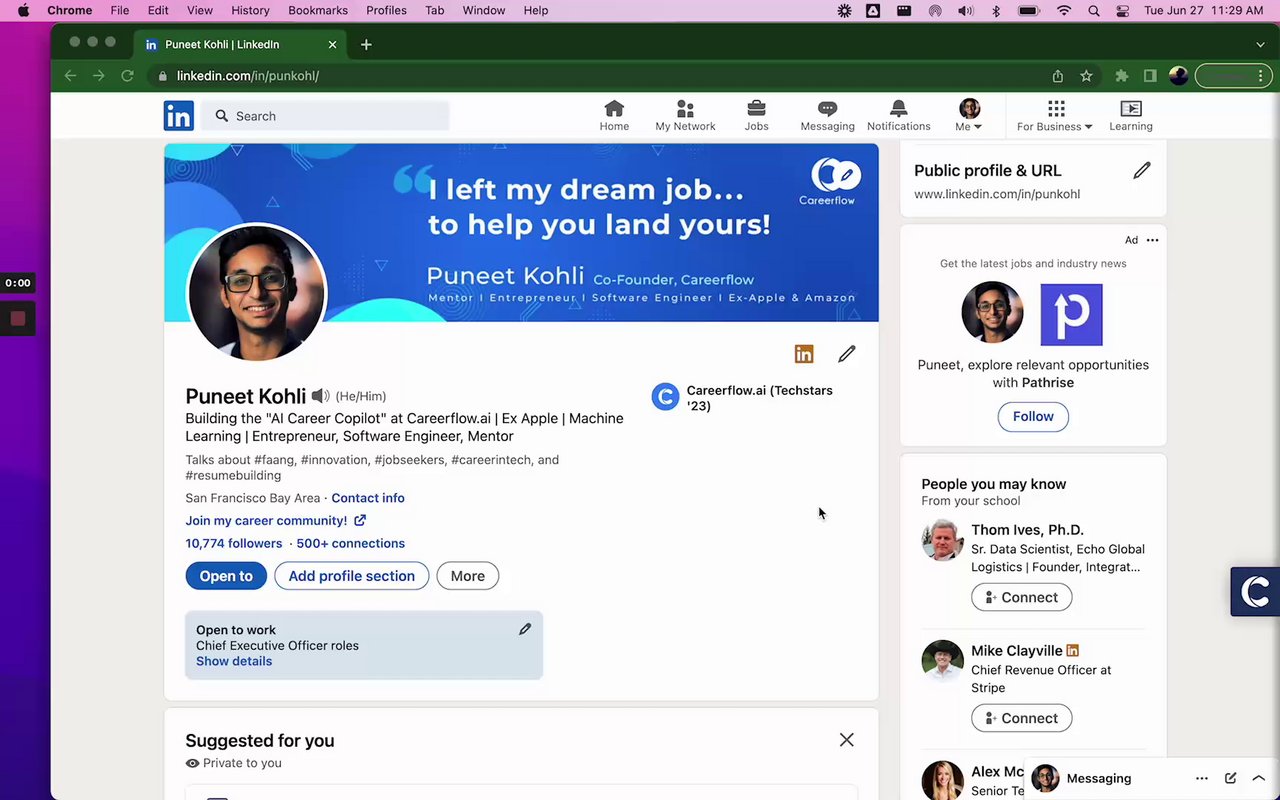Open ad options three dots

point(1152,240)
